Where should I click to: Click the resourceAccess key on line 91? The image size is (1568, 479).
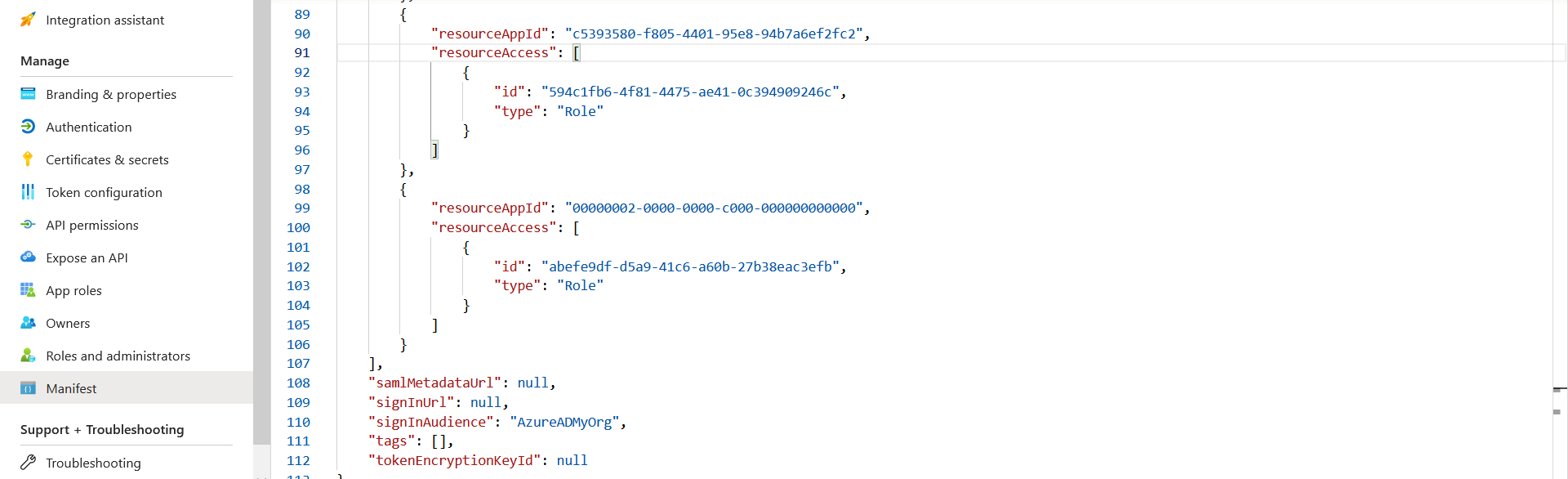coord(493,53)
